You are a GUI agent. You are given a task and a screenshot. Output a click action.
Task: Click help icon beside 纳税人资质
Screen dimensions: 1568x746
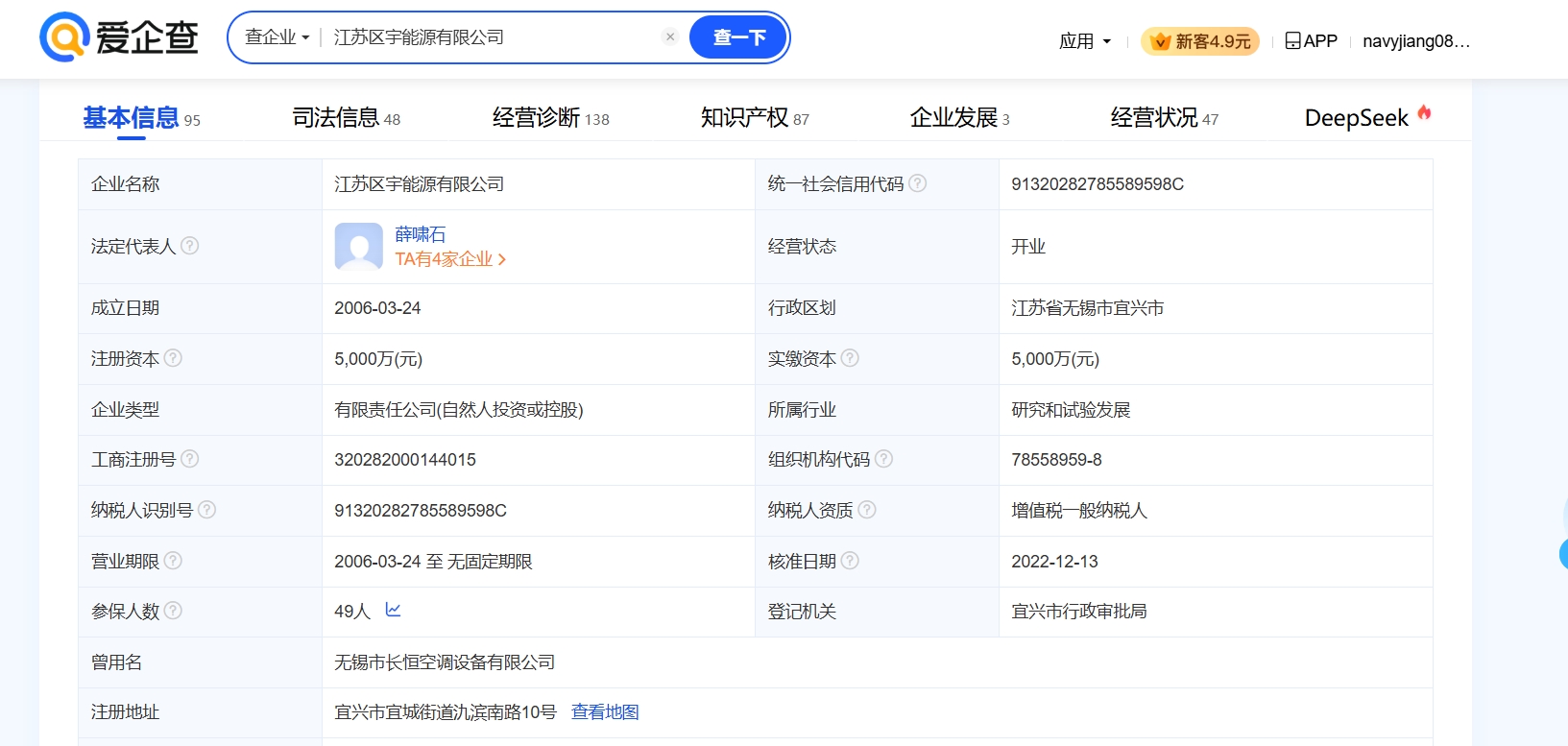tap(867, 510)
